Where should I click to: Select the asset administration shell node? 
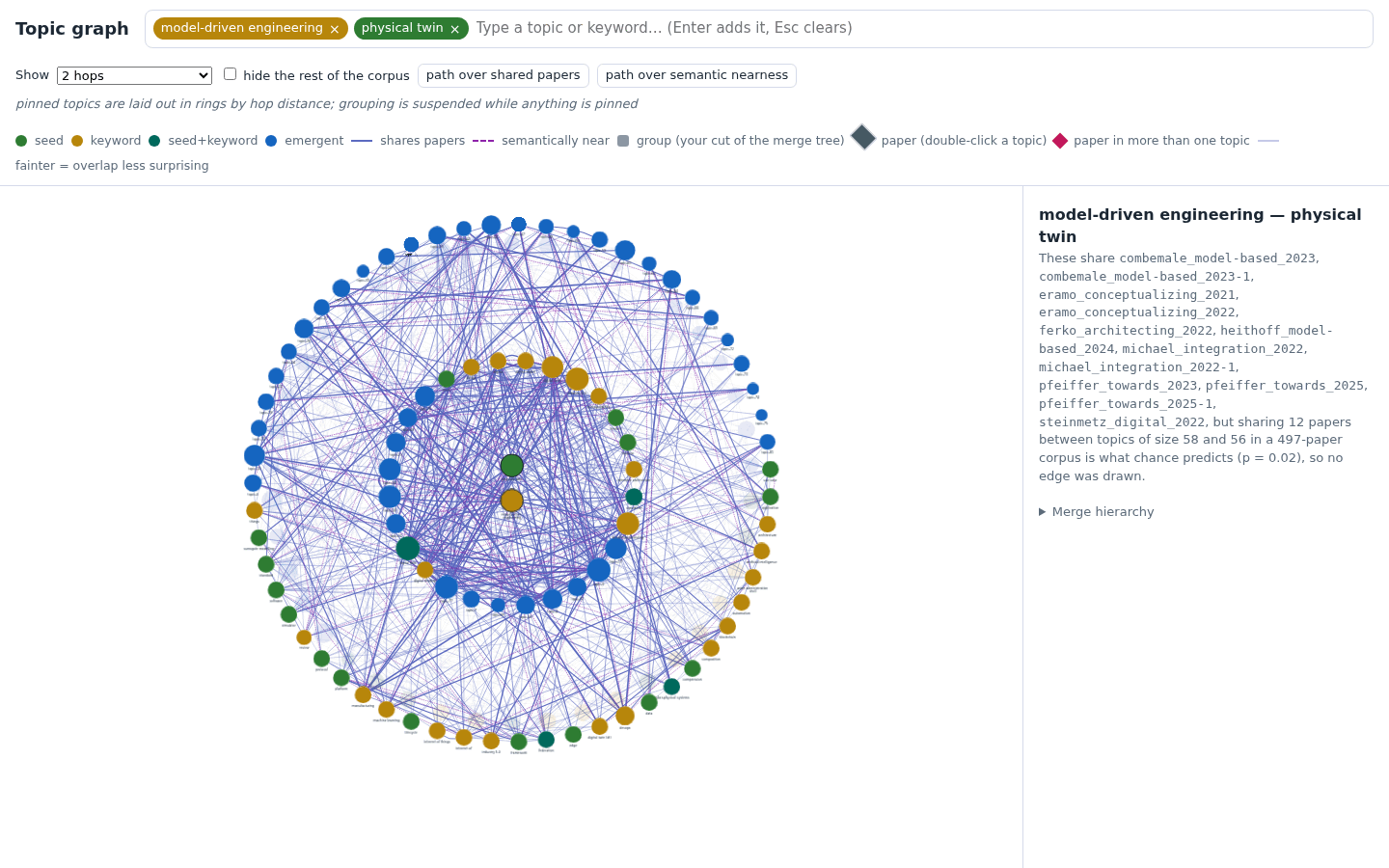[x=753, y=578]
